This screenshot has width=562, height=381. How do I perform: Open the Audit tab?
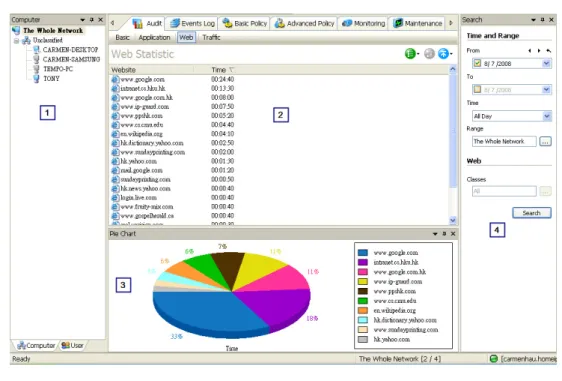coord(147,23)
